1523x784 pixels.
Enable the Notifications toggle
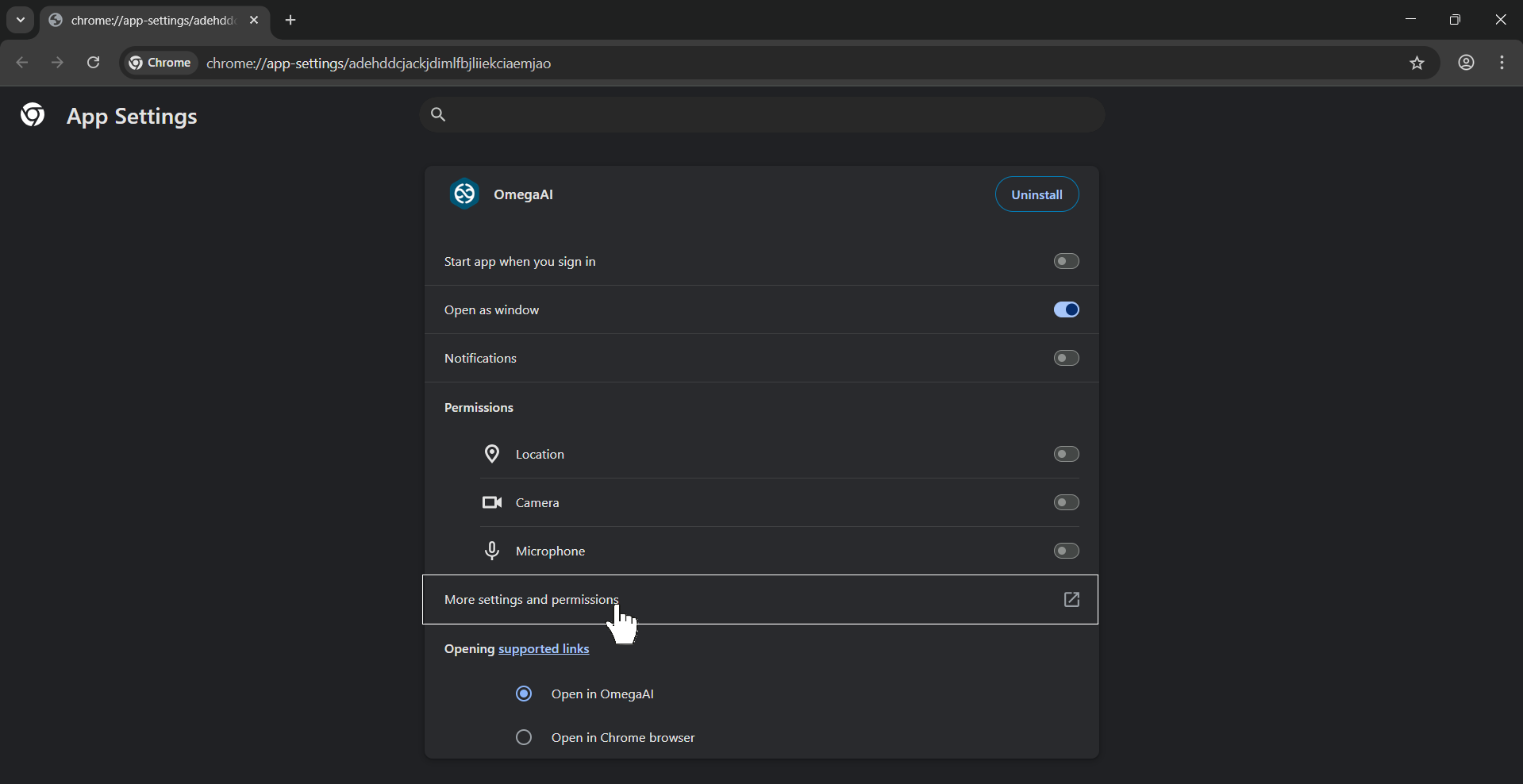tap(1066, 358)
